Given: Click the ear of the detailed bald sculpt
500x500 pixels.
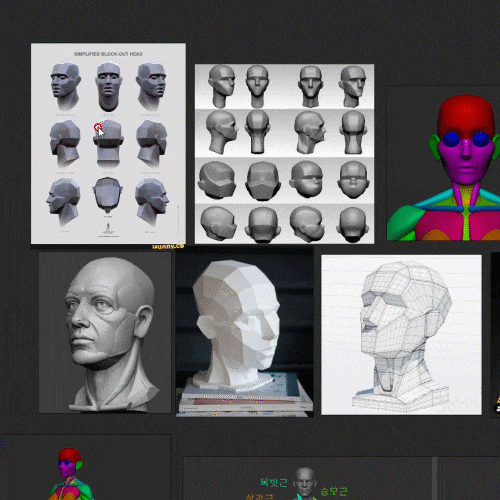Looking at the screenshot, I should click(143, 322).
